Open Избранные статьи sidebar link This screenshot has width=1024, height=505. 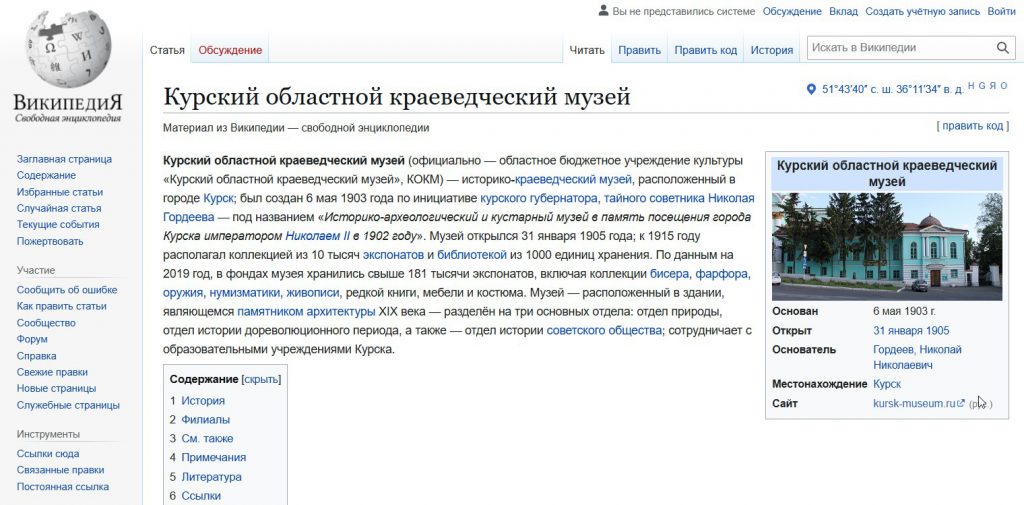59,192
